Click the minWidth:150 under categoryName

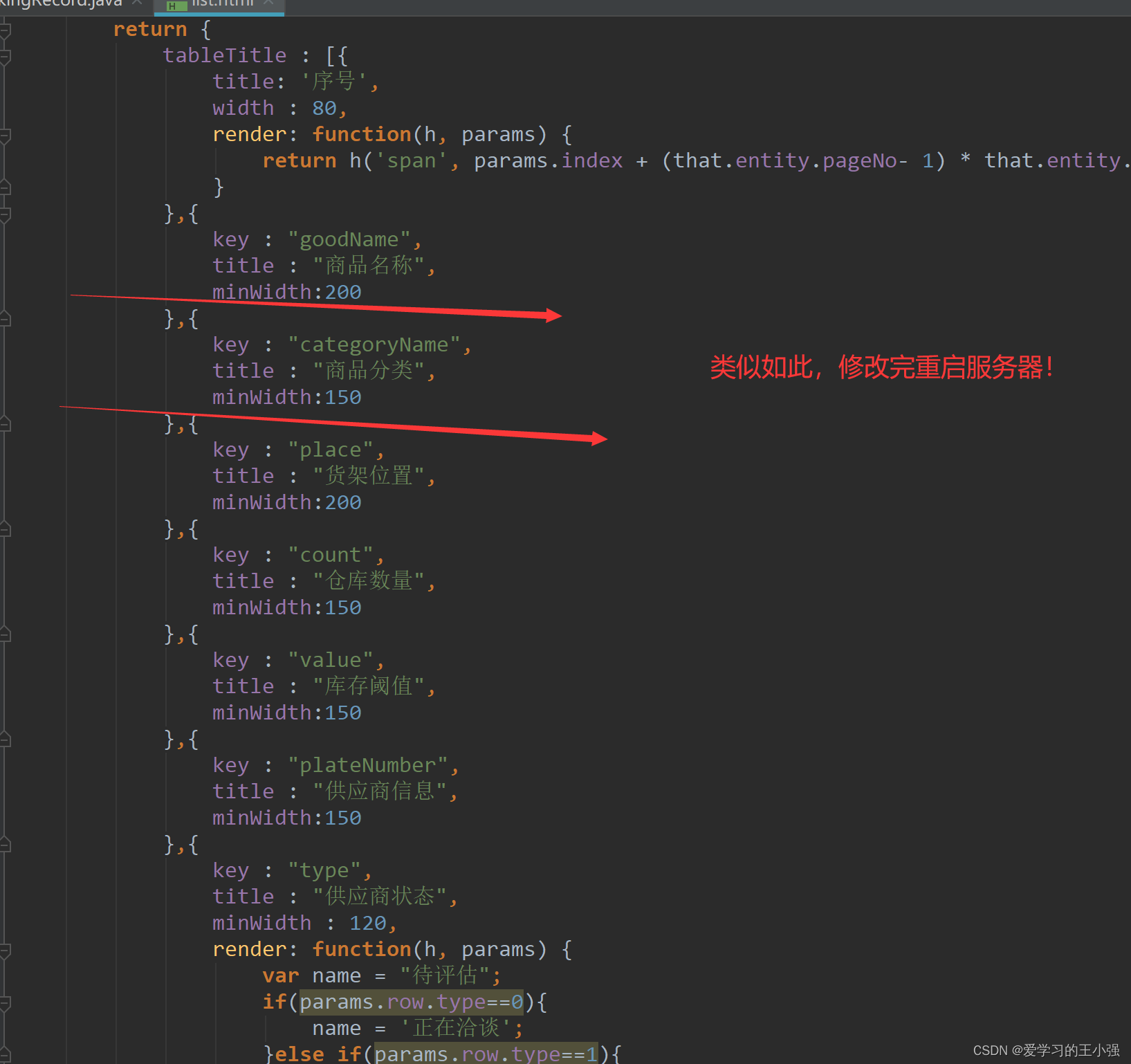(x=286, y=397)
